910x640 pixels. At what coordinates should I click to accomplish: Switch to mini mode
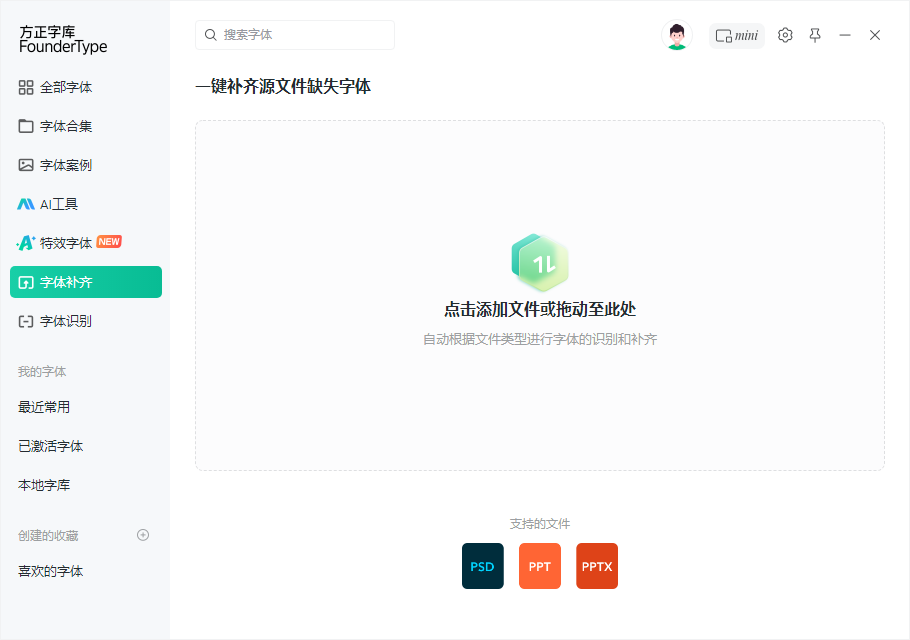pyautogui.click(x=737, y=35)
